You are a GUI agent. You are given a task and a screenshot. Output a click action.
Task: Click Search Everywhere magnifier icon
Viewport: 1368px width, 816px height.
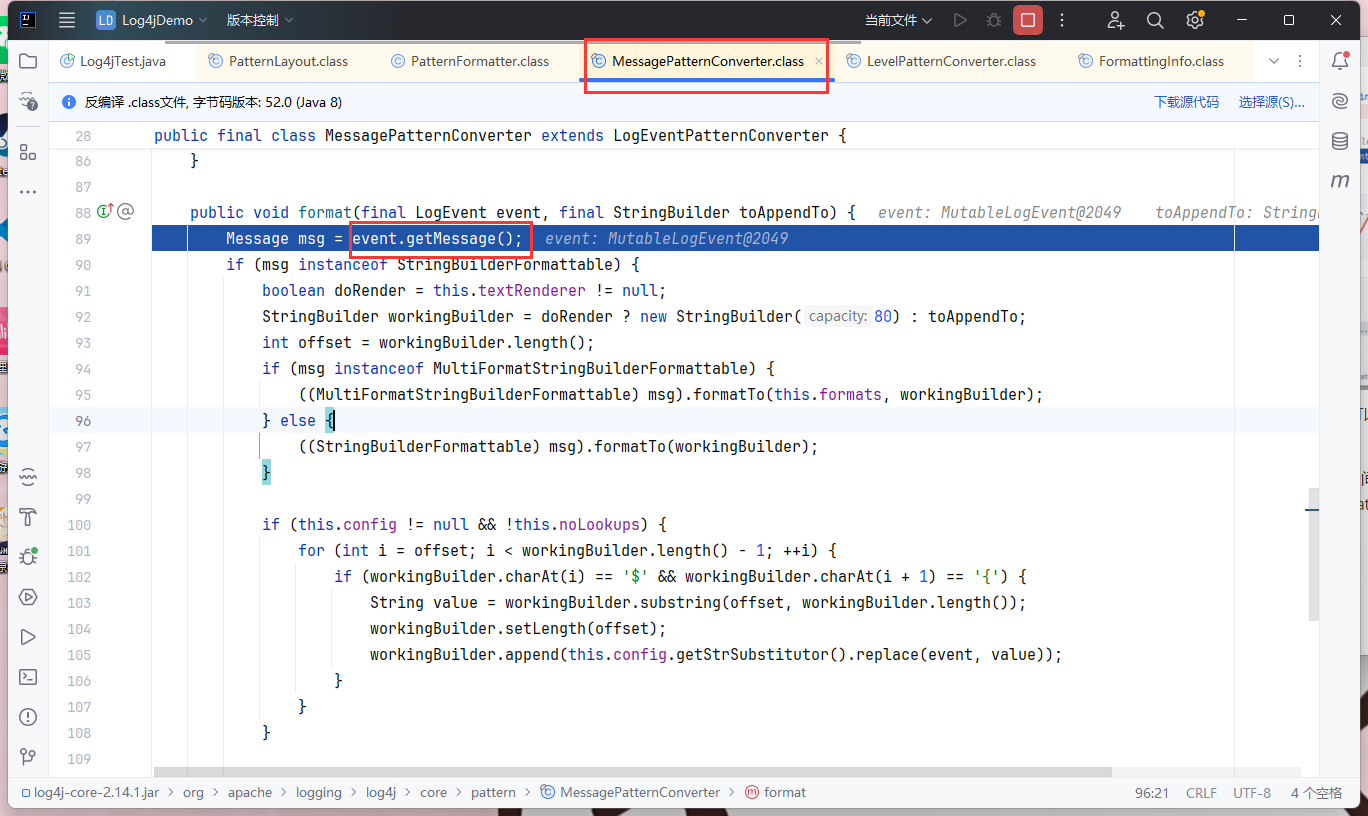[x=1155, y=20]
